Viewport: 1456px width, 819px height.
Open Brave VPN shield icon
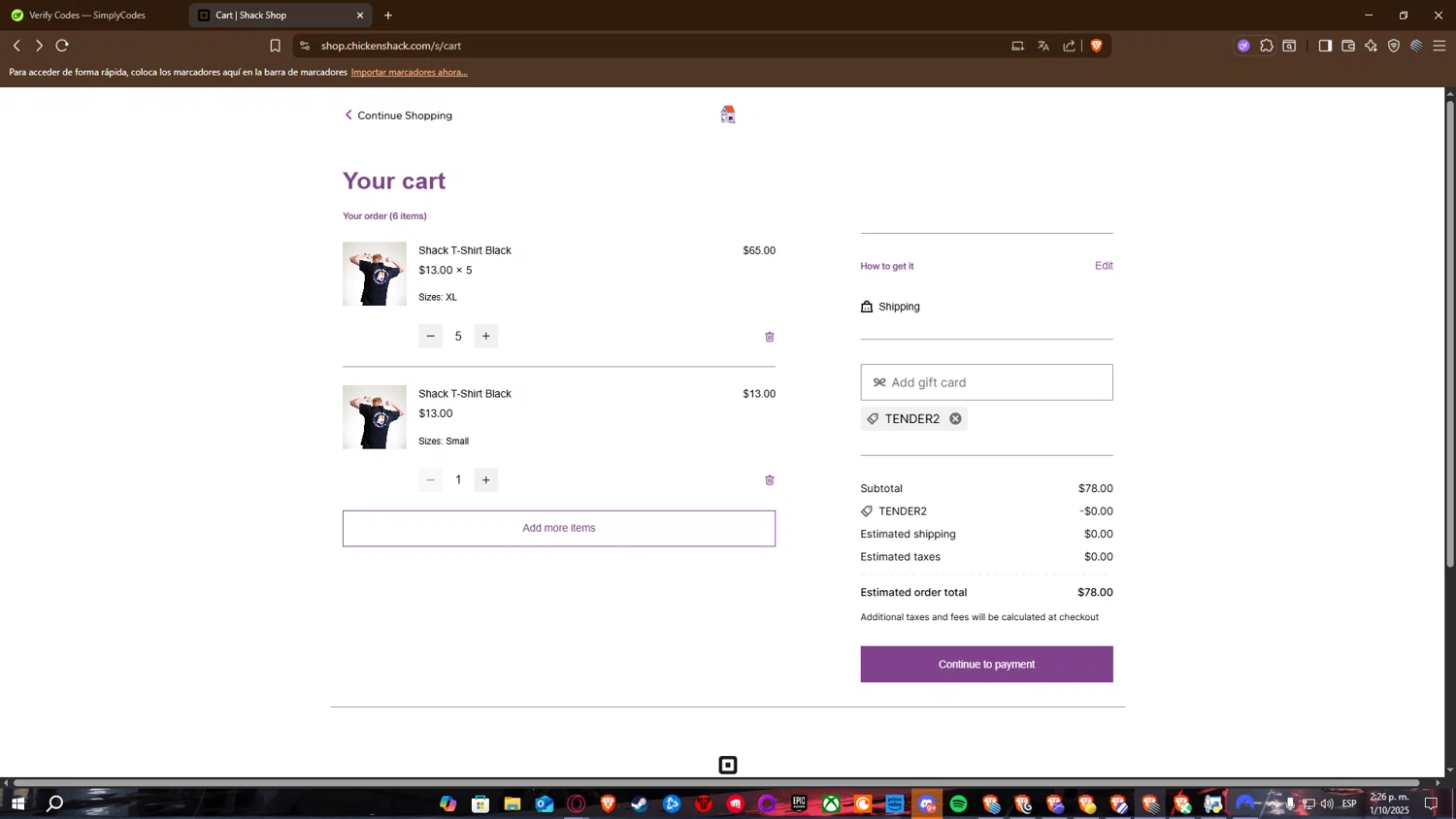pyautogui.click(x=1394, y=46)
